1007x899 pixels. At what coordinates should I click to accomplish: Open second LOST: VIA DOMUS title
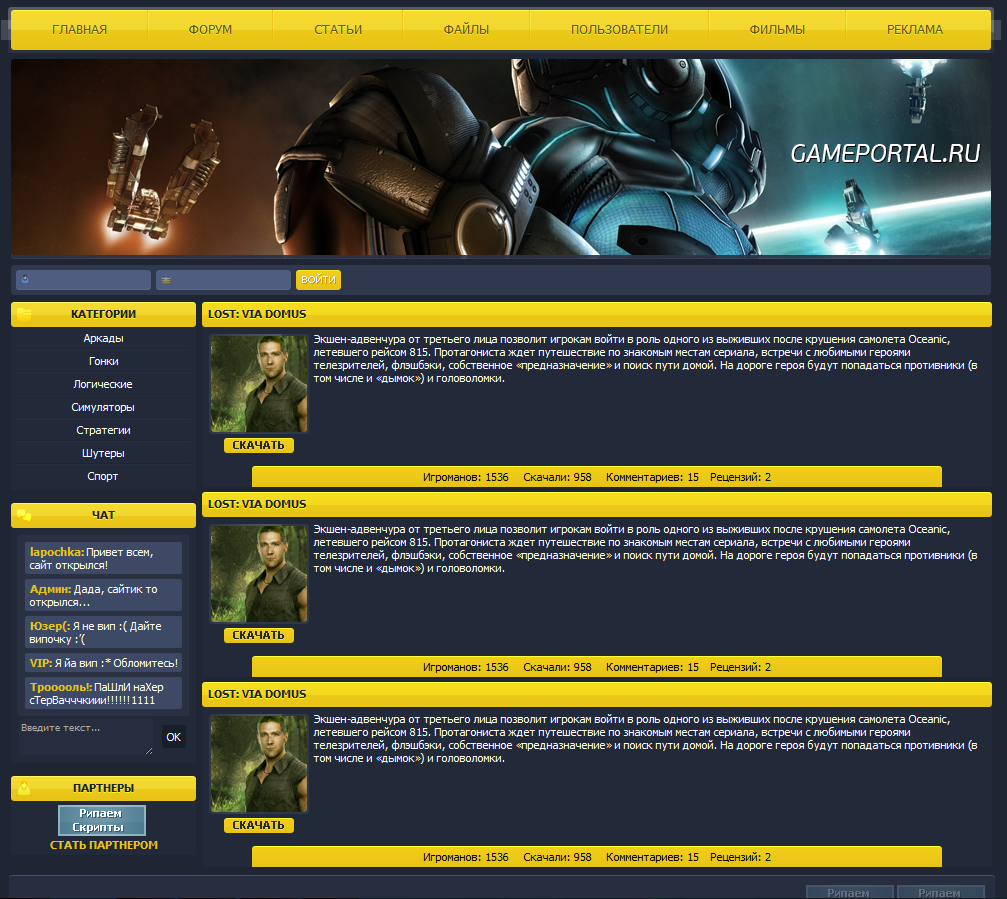[x=257, y=504]
